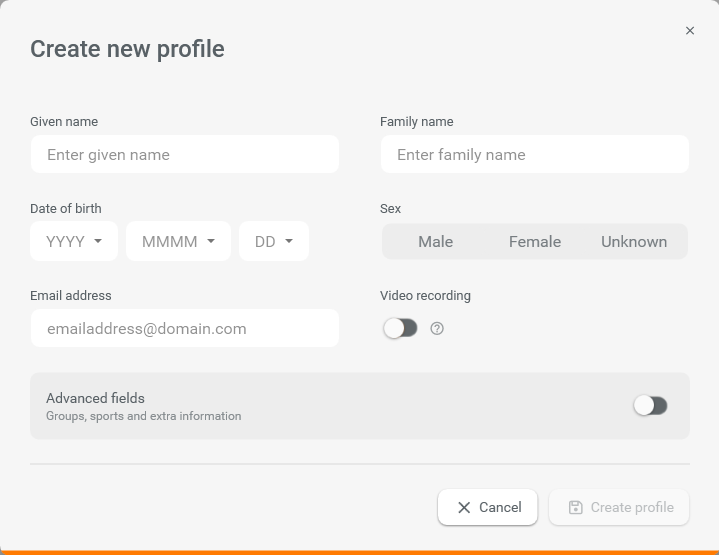The height and width of the screenshot is (555, 719).
Task: Toggle the Video recording switch
Action: tap(400, 328)
